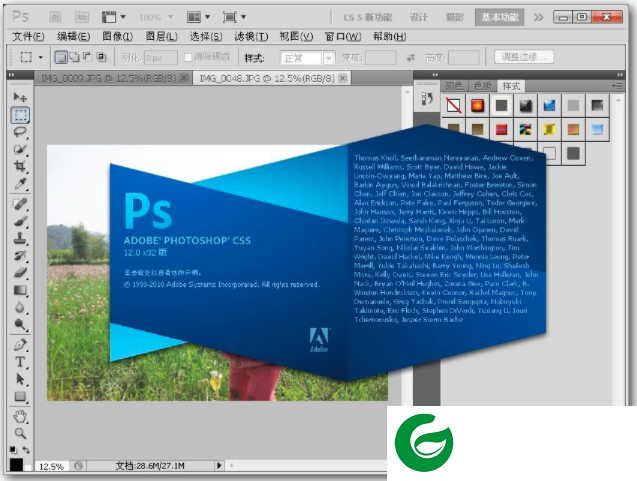Expand the toolbox with top arrows
Image resolution: width=637 pixels, height=481 pixels.
tap(12, 75)
